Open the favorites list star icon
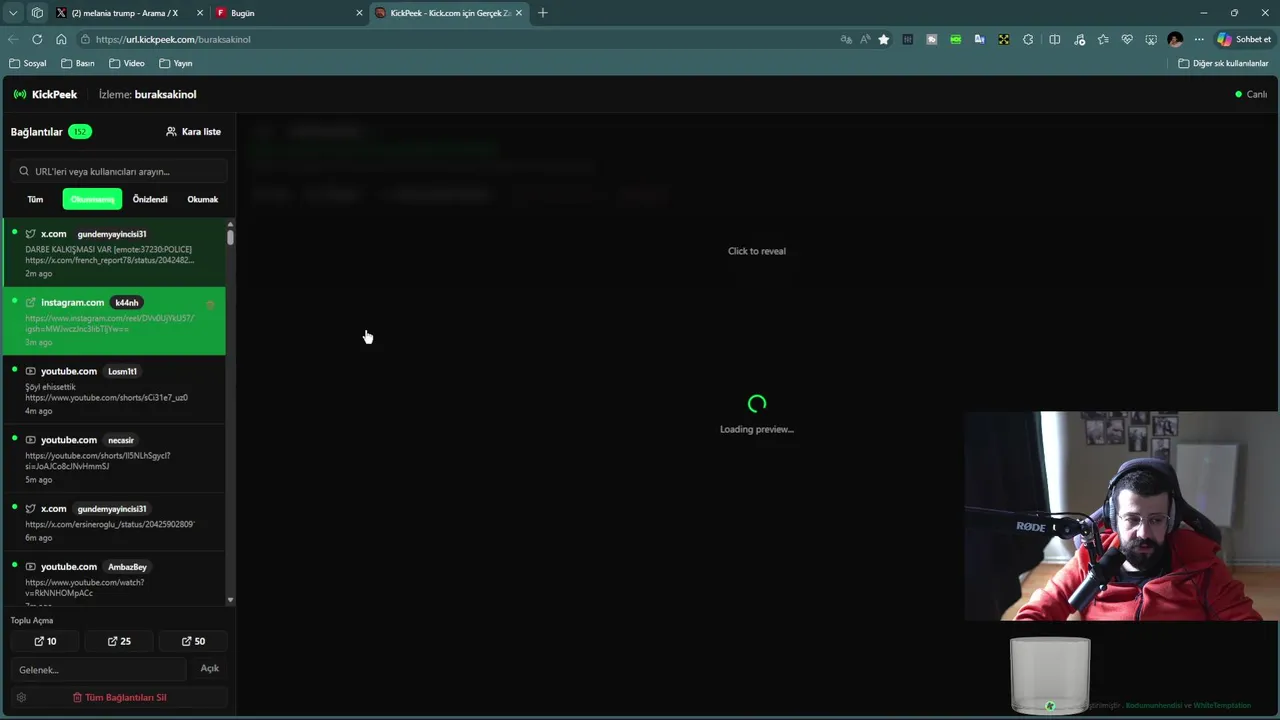The image size is (1280, 720). (1103, 39)
